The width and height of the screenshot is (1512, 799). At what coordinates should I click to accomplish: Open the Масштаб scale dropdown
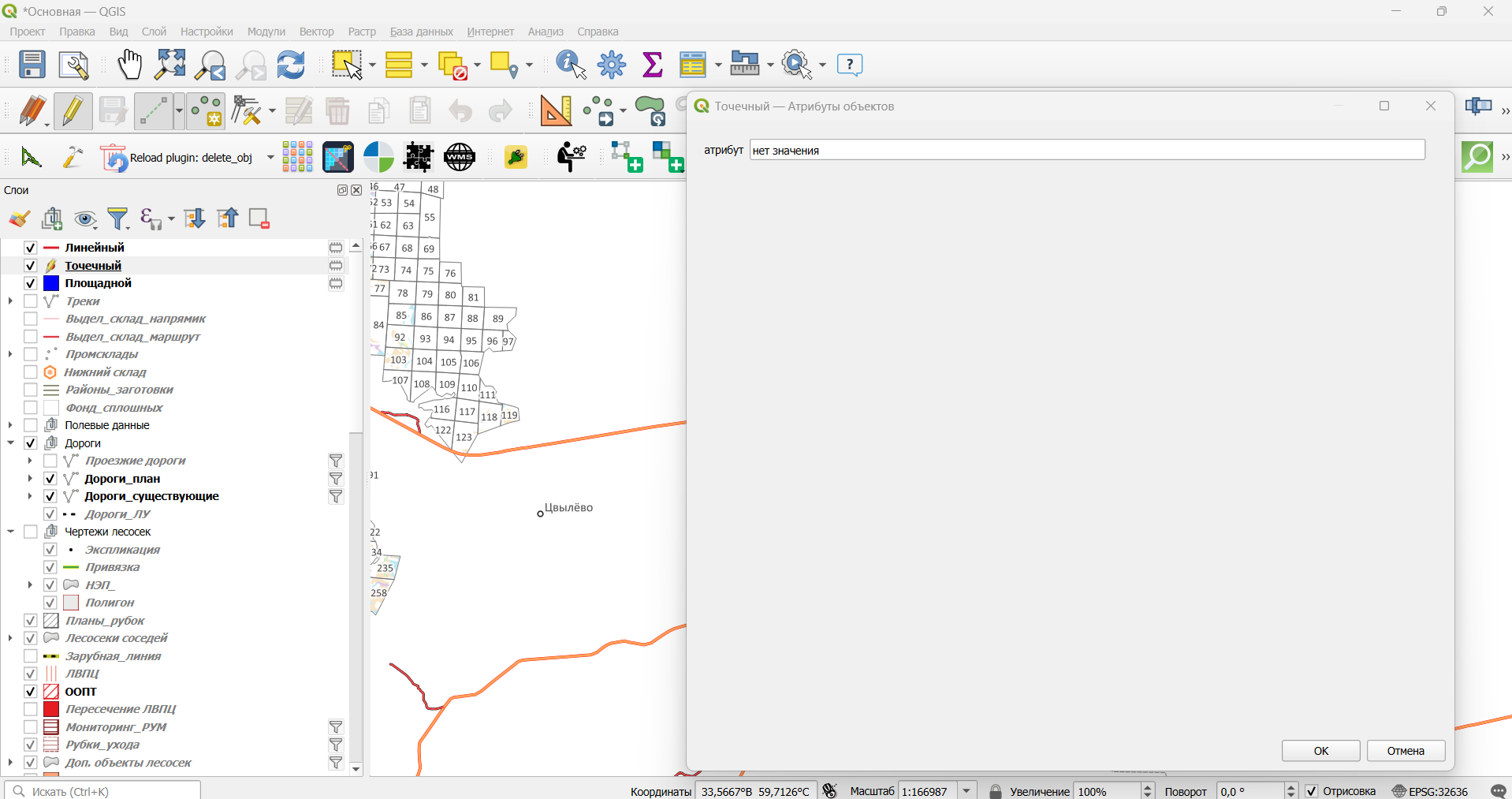(967, 791)
